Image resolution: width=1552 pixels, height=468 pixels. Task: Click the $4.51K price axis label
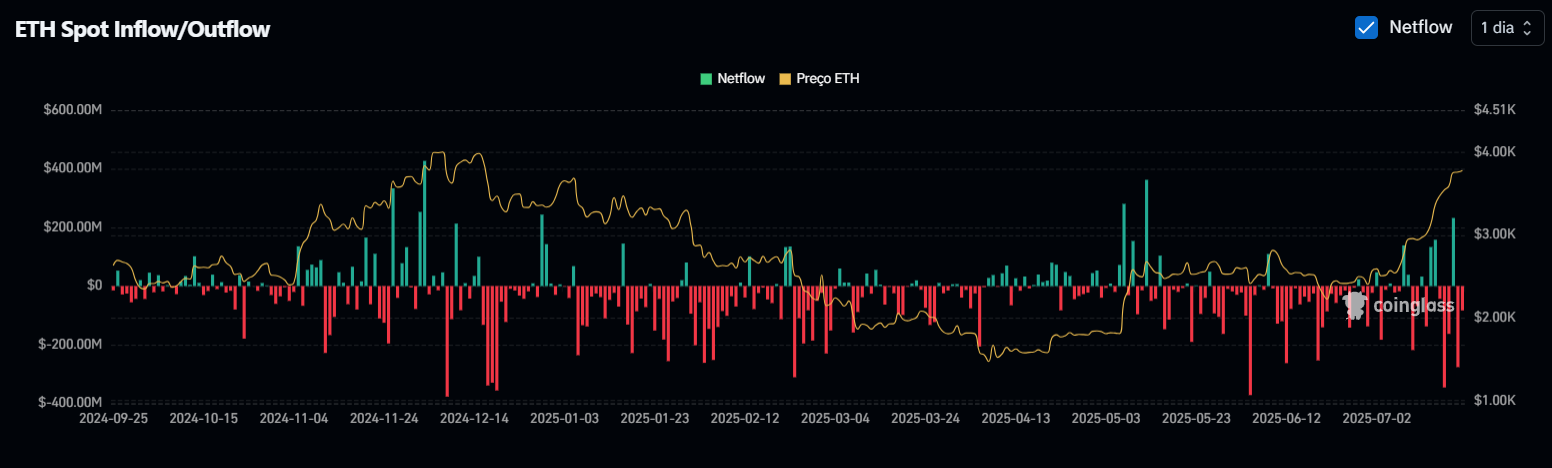(x=1495, y=110)
